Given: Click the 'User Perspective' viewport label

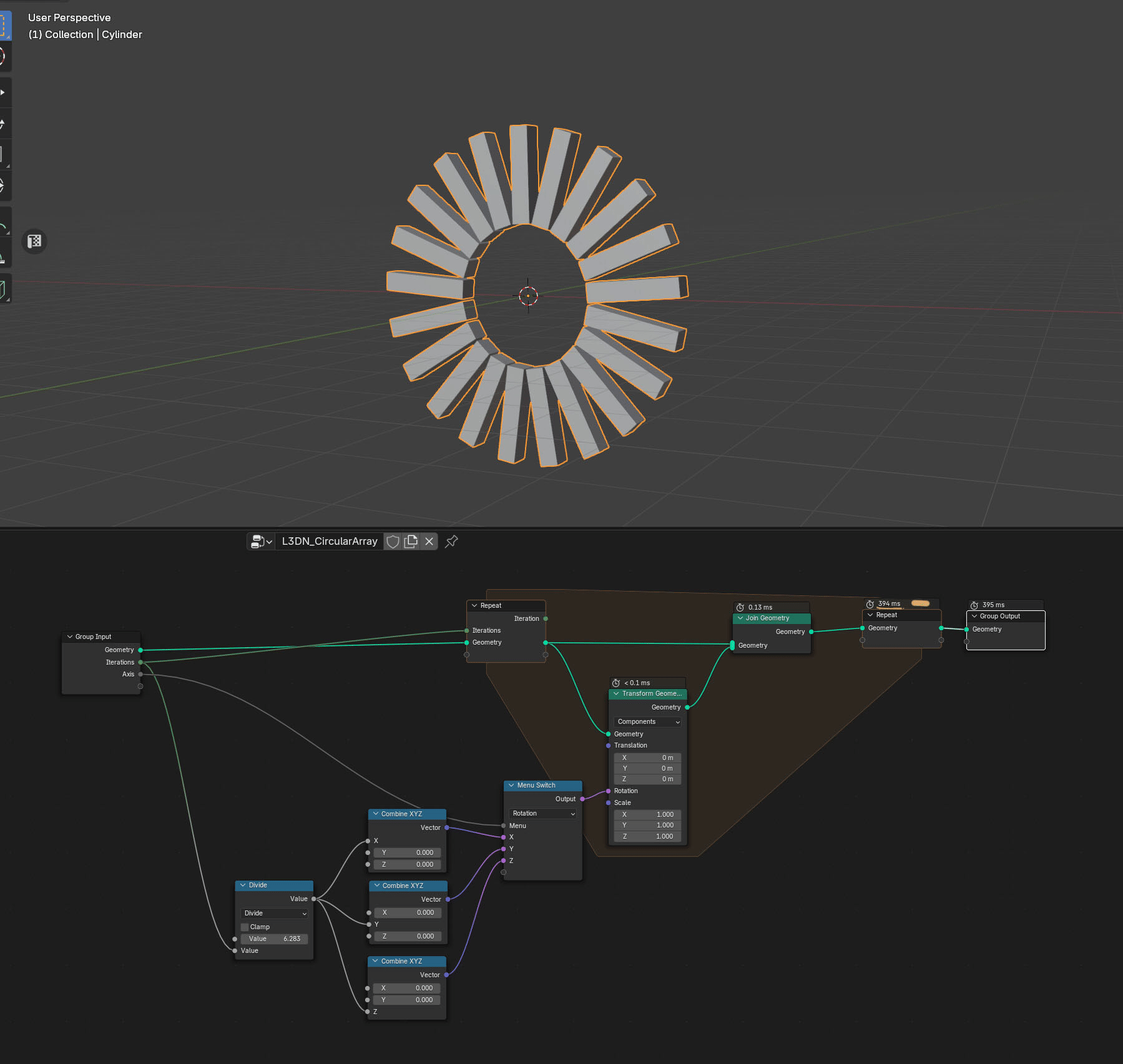Looking at the screenshot, I should (69, 17).
